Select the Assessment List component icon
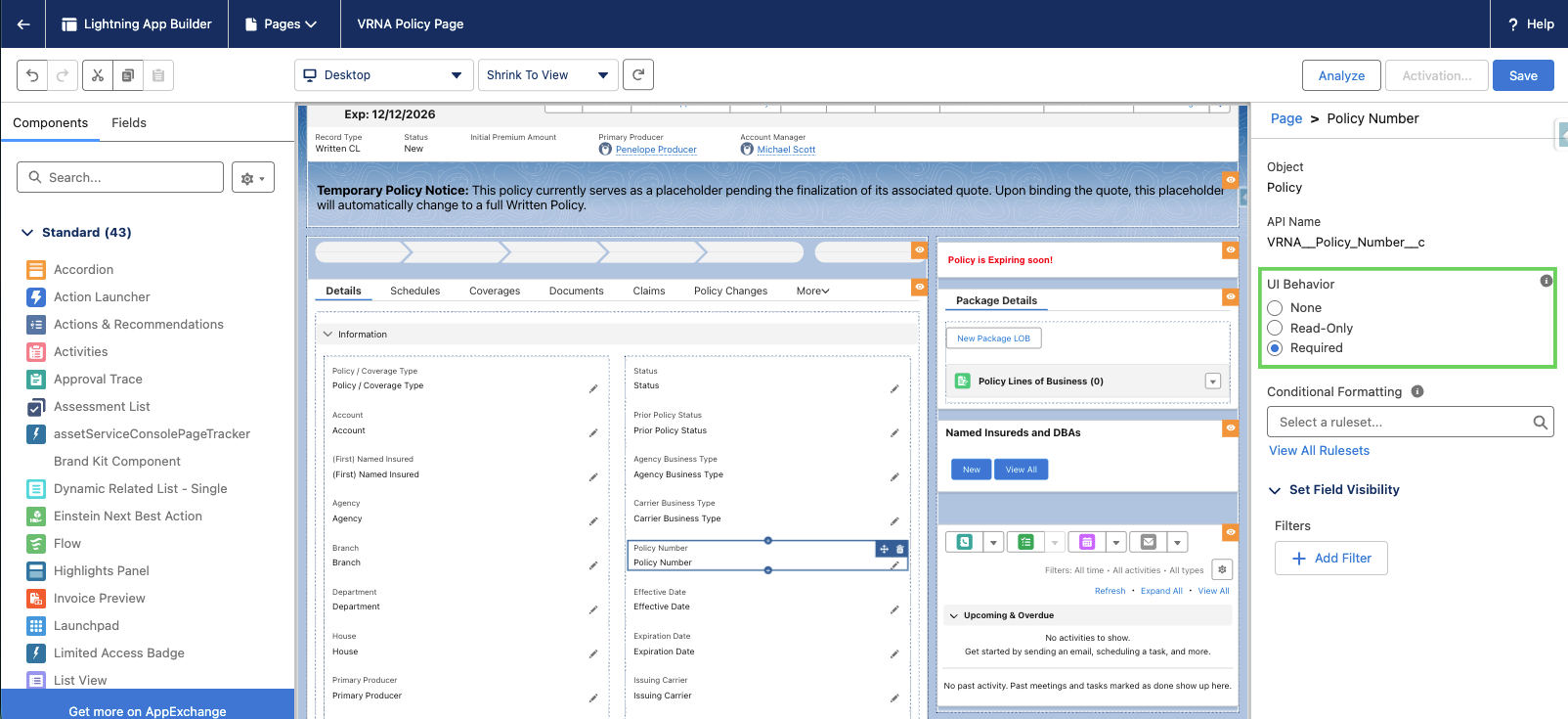The image size is (1568, 719). tap(36, 407)
